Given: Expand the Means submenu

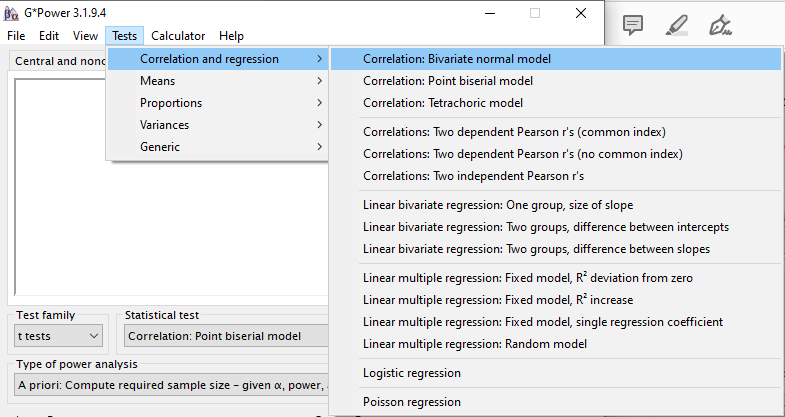Looking at the screenshot, I should click(218, 81).
